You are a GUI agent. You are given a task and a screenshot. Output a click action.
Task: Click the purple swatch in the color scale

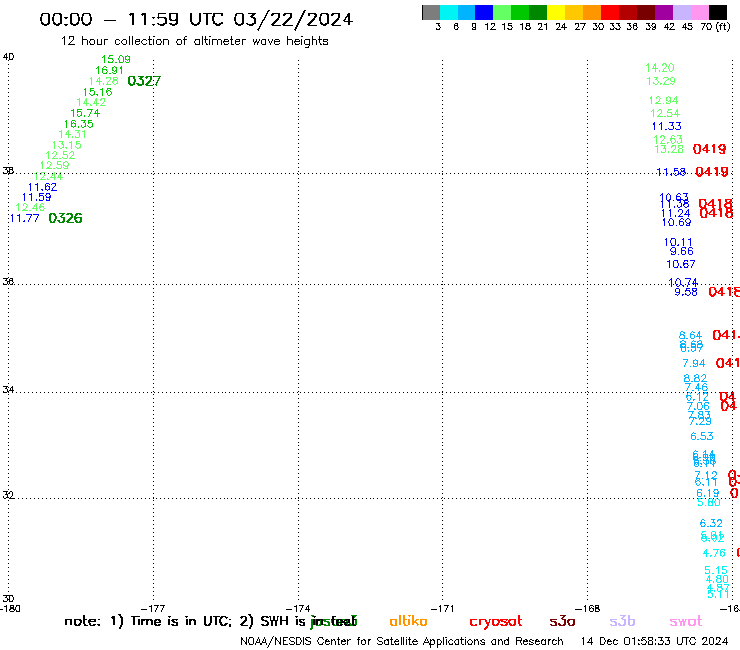click(x=664, y=12)
